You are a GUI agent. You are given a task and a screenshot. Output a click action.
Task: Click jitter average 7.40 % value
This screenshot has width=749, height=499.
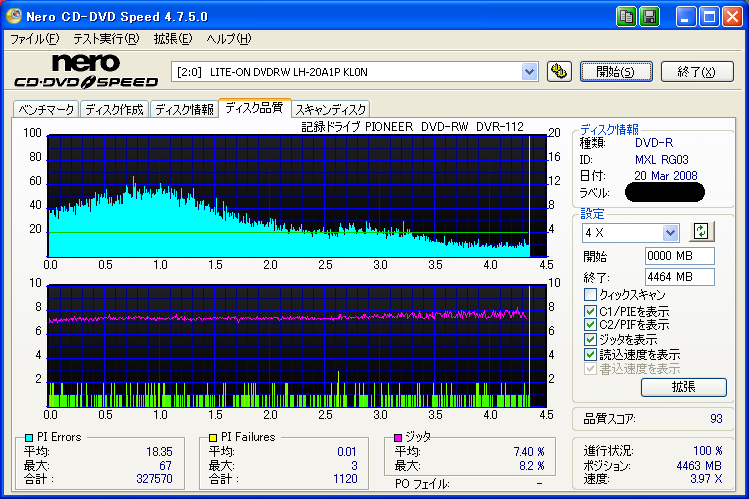(529, 452)
